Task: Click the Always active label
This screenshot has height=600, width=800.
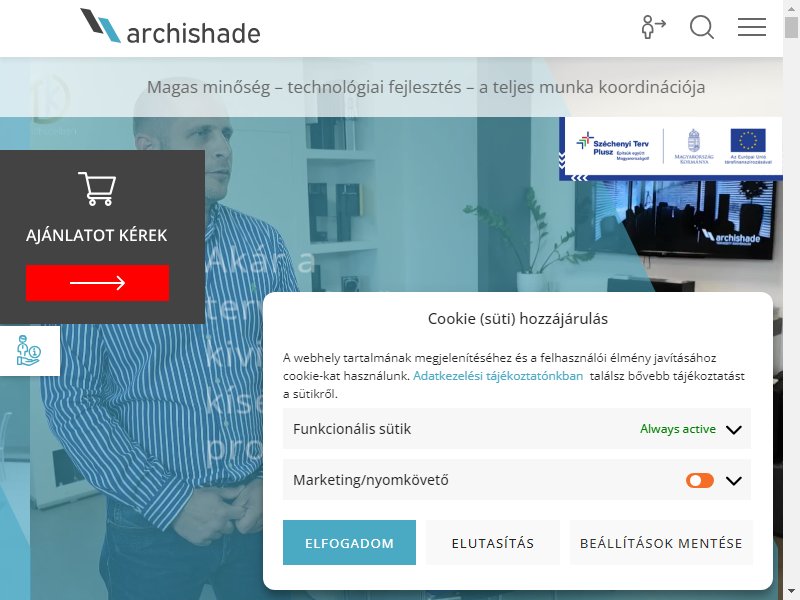Action: coord(678,429)
